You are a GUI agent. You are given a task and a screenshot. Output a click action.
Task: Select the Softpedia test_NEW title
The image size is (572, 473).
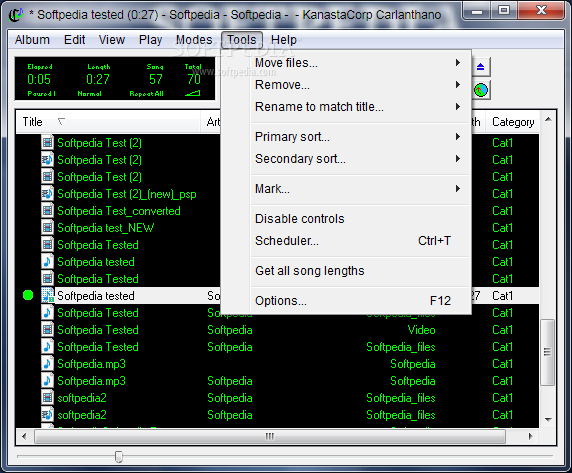tap(106, 228)
